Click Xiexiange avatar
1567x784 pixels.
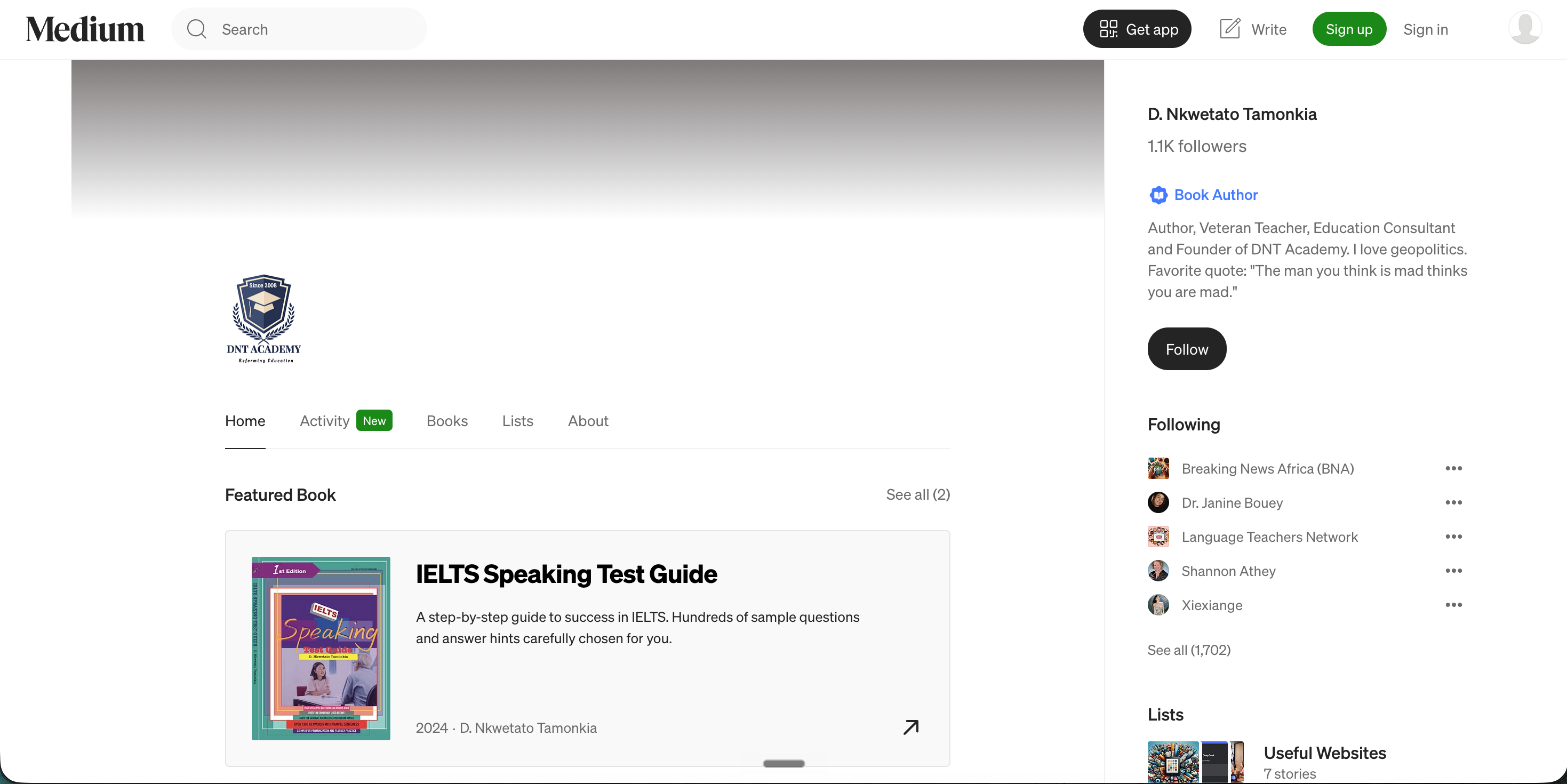click(1158, 605)
